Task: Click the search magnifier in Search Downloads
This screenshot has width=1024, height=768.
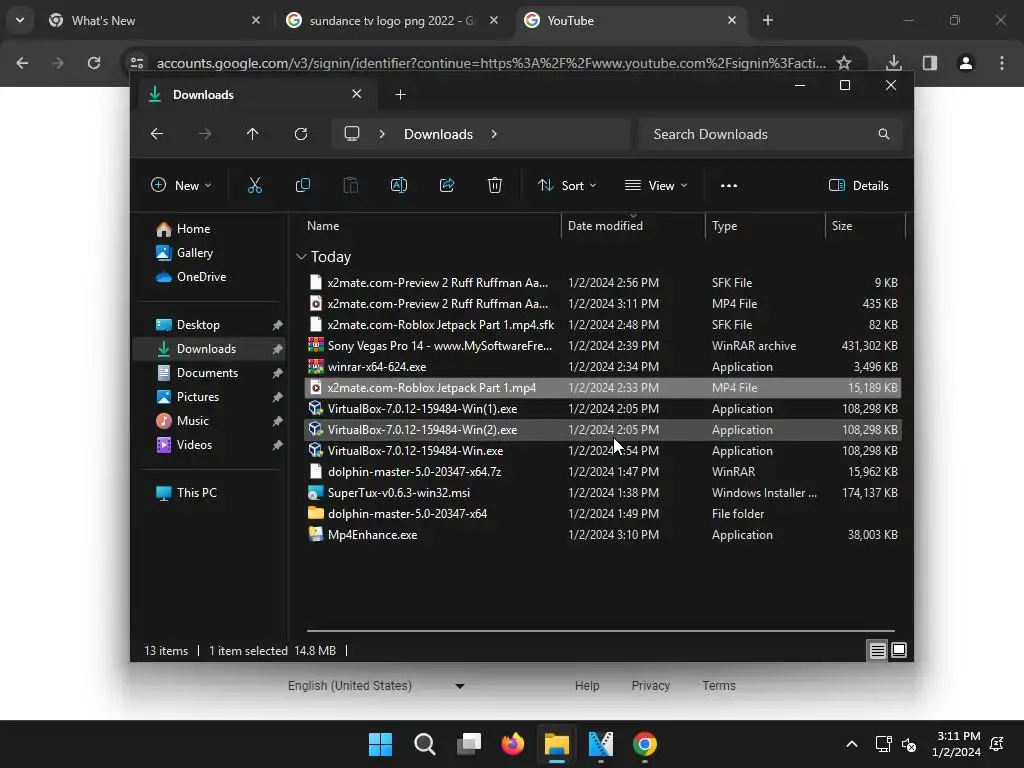Action: pyautogui.click(x=884, y=134)
